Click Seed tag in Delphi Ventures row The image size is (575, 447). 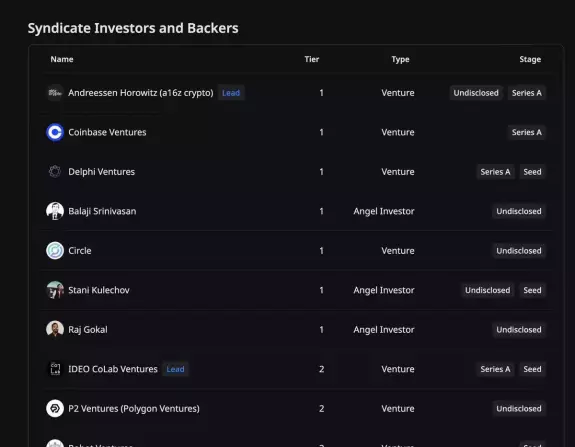[x=532, y=172]
